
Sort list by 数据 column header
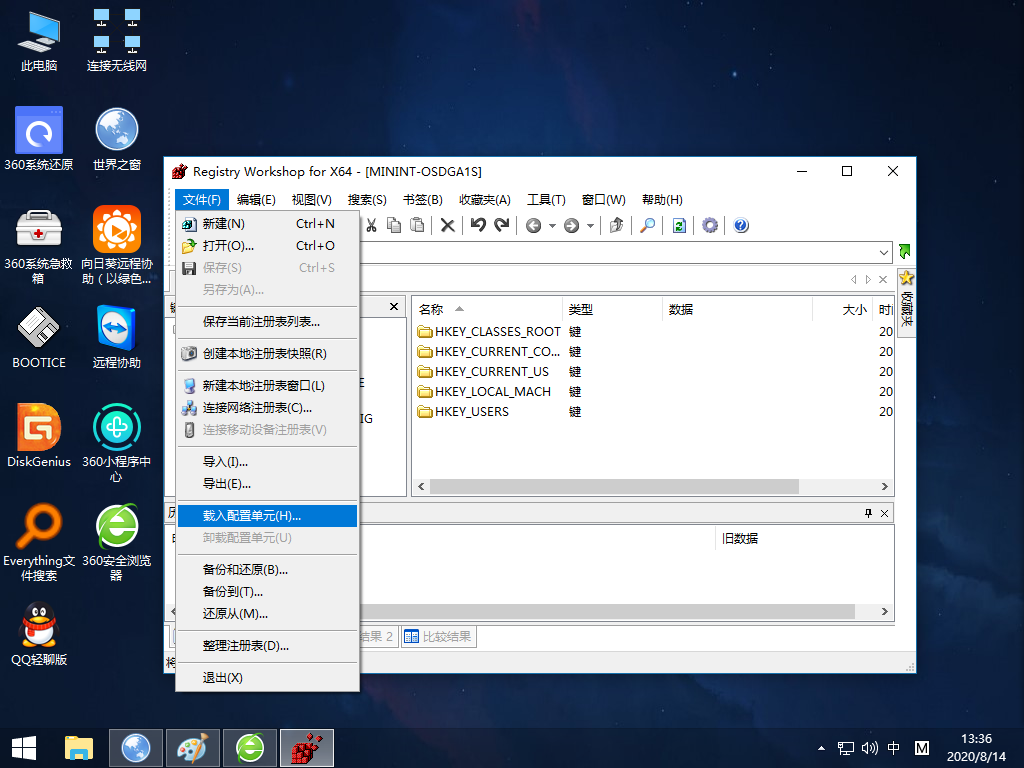[737, 310]
